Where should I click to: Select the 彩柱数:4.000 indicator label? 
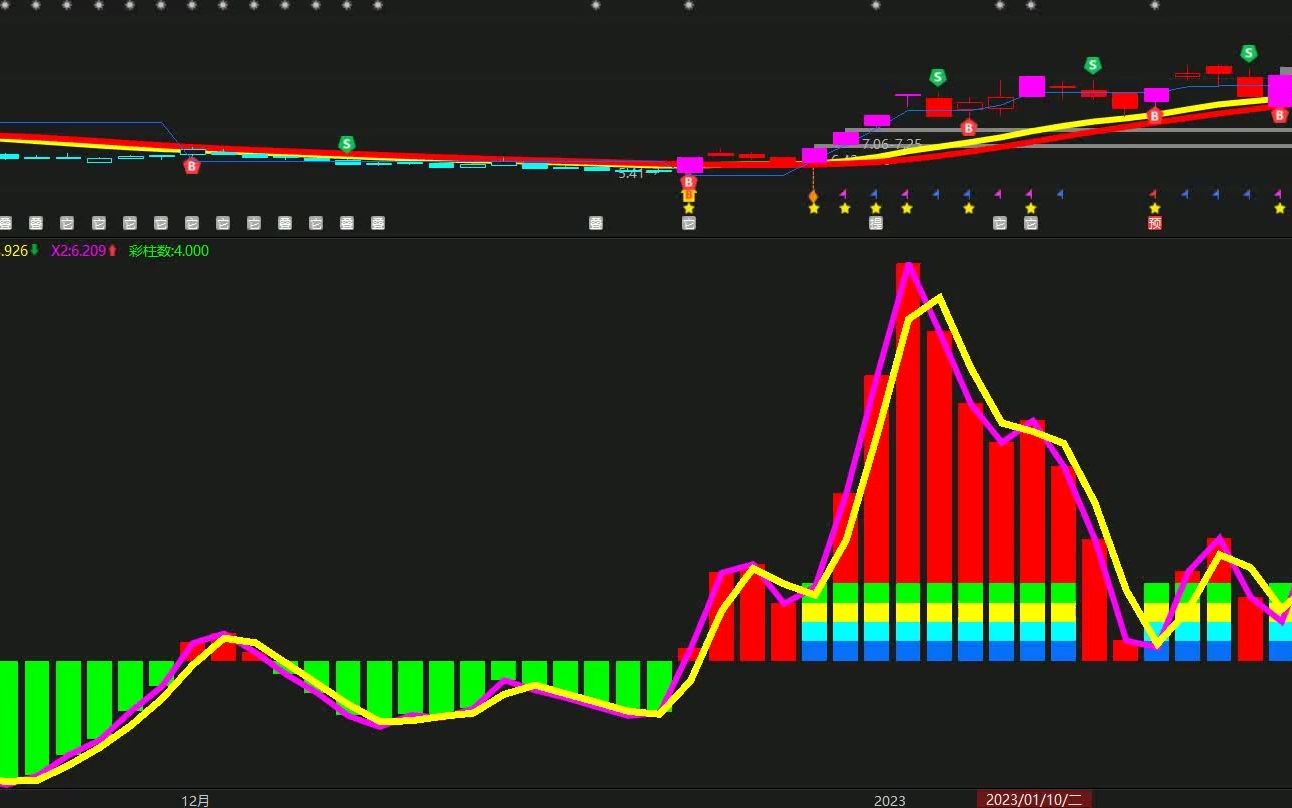[169, 251]
